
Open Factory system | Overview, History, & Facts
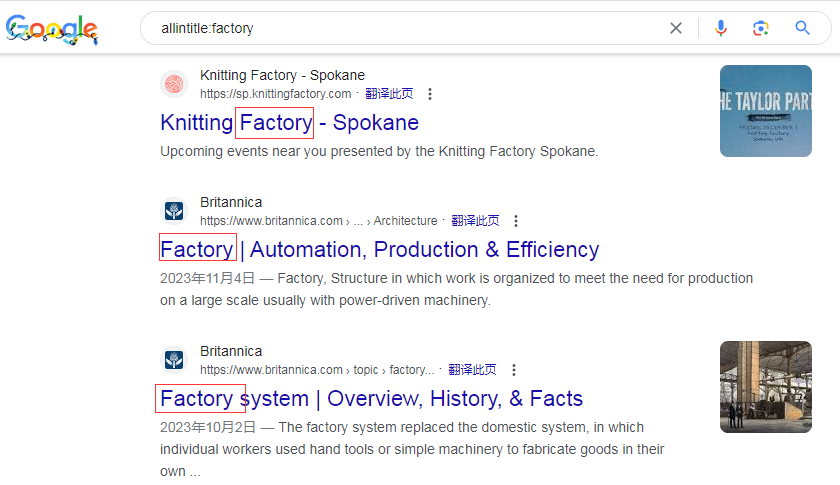click(x=371, y=399)
